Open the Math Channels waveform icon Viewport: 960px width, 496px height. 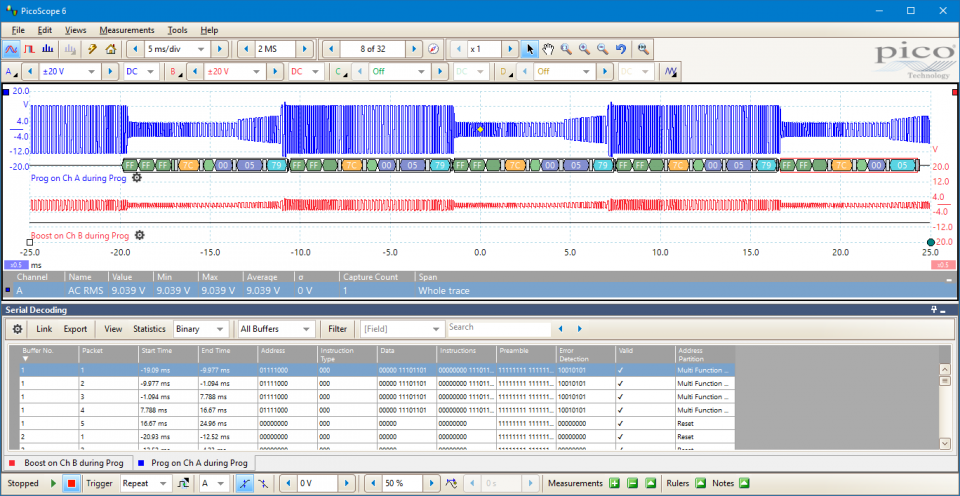(672, 72)
